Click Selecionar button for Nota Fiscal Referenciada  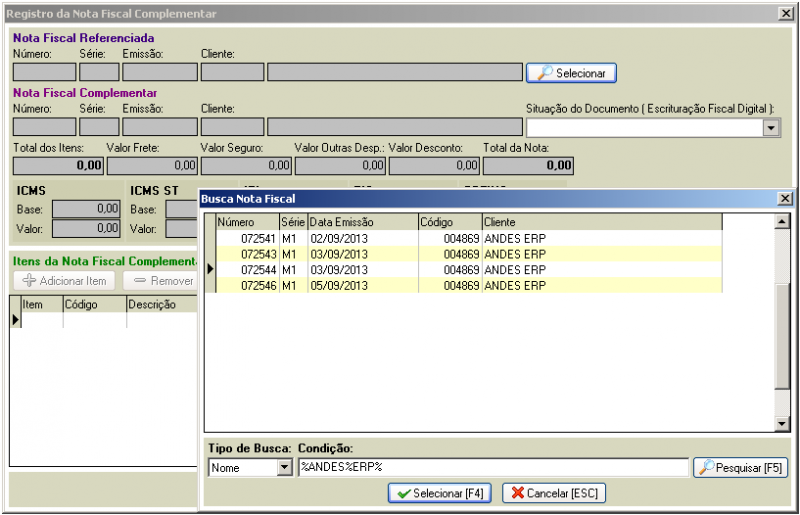point(571,73)
